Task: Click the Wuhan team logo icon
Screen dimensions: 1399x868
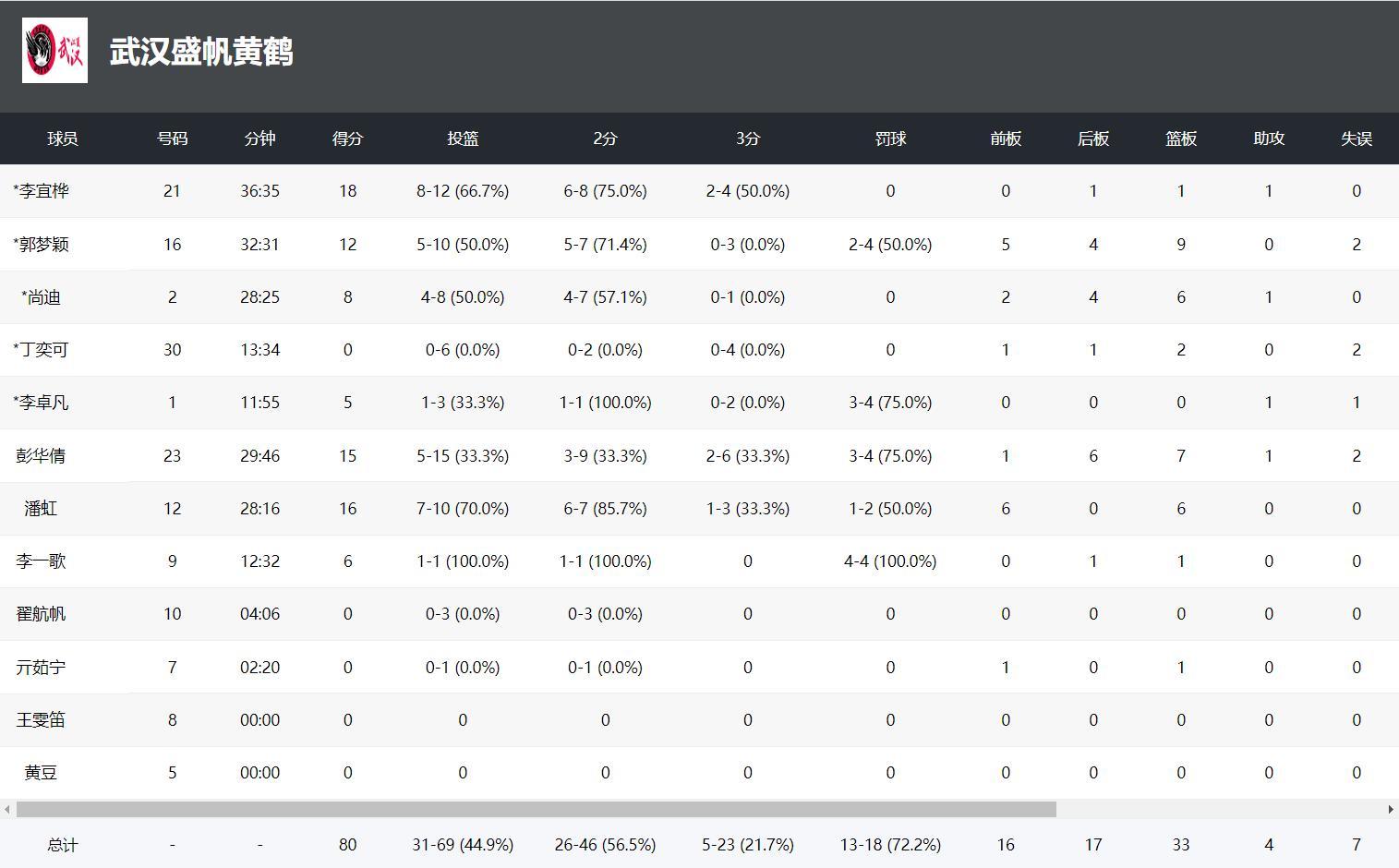Action: click(x=54, y=51)
